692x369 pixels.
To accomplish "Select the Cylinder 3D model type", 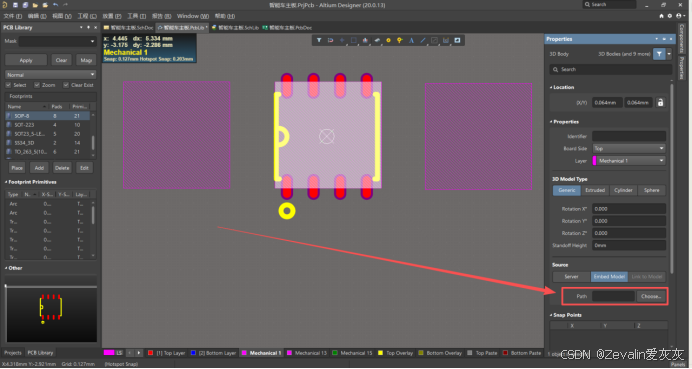I will coord(623,190).
